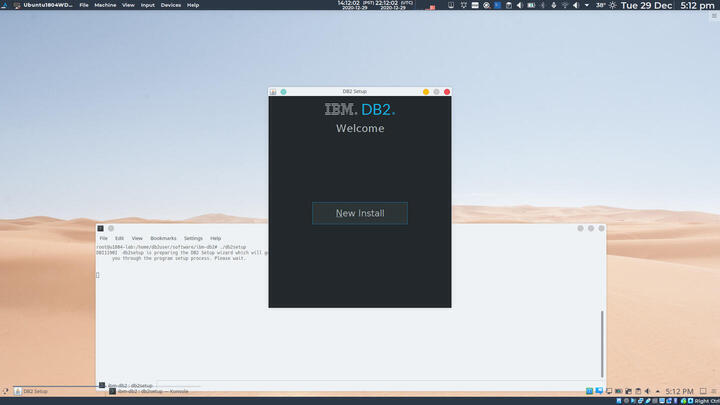720x405 pixels.
Task: Click teal pin button on DB2 Setup titlebar
Action: (283, 92)
